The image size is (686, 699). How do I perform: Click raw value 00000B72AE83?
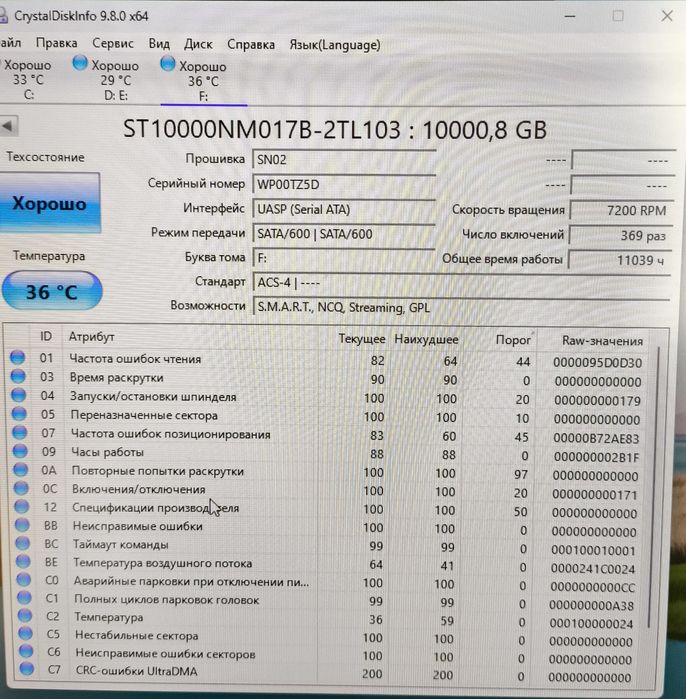point(596,438)
